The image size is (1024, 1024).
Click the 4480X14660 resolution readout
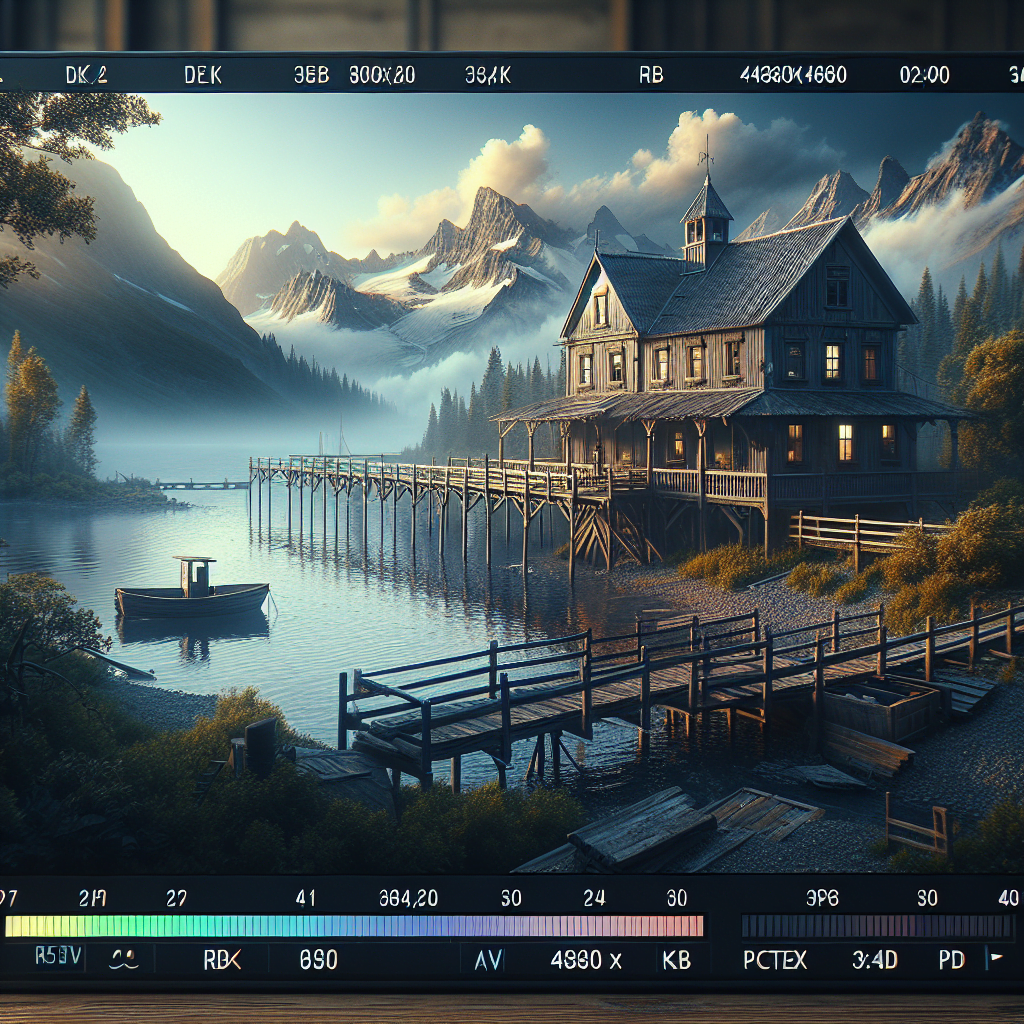coord(793,75)
